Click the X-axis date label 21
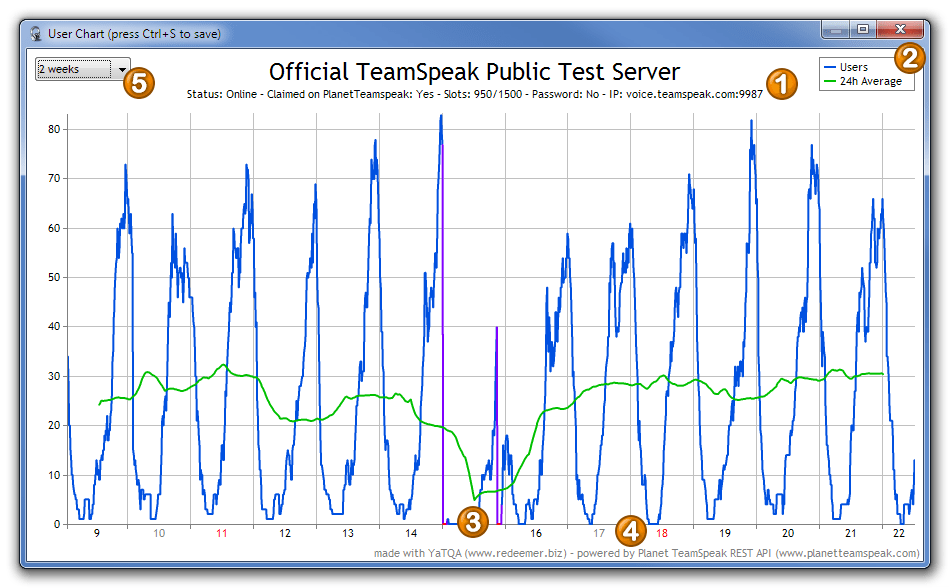The height and width of the screenshot is (588, 950). click(x=851, y=533)
